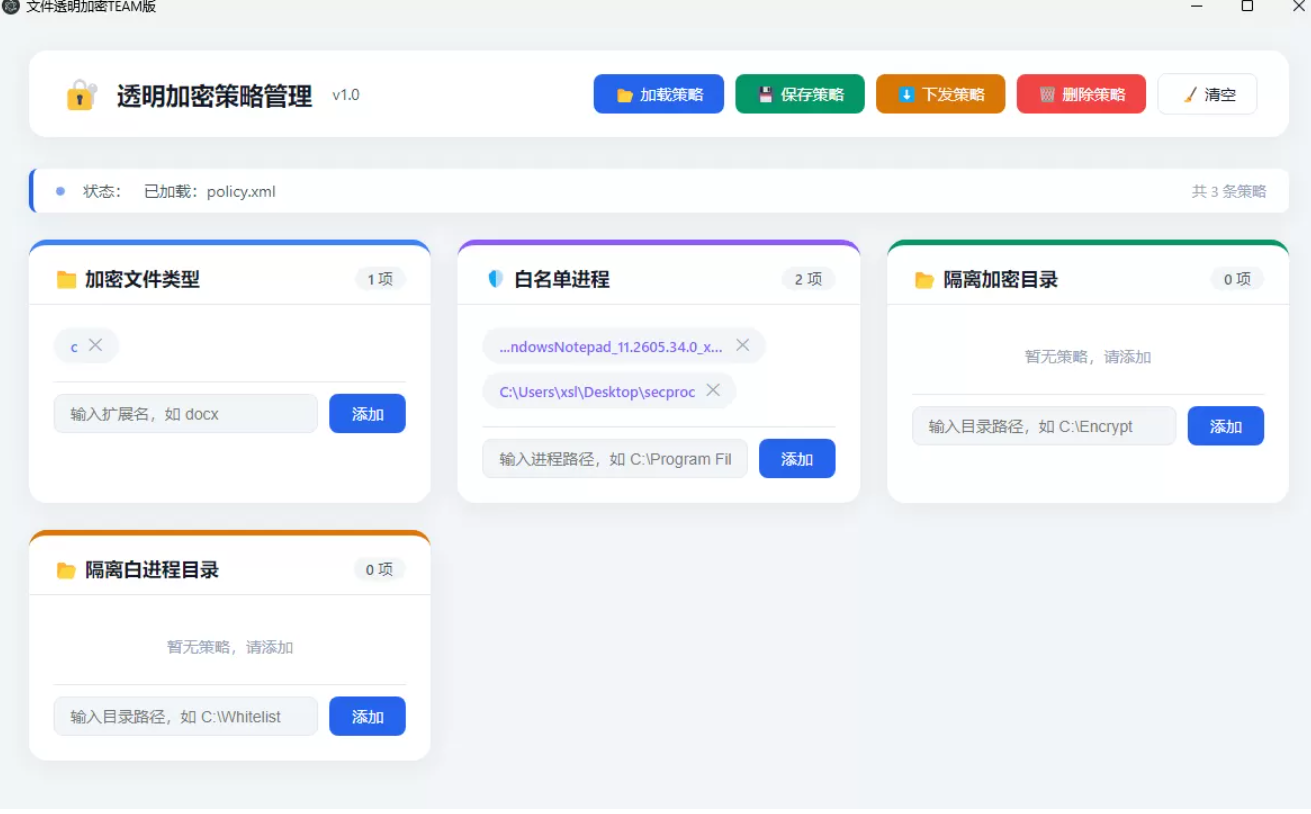Focus the 输入扩展名 extension input field
1311x814 pixels.
click(x=186, y=414)
